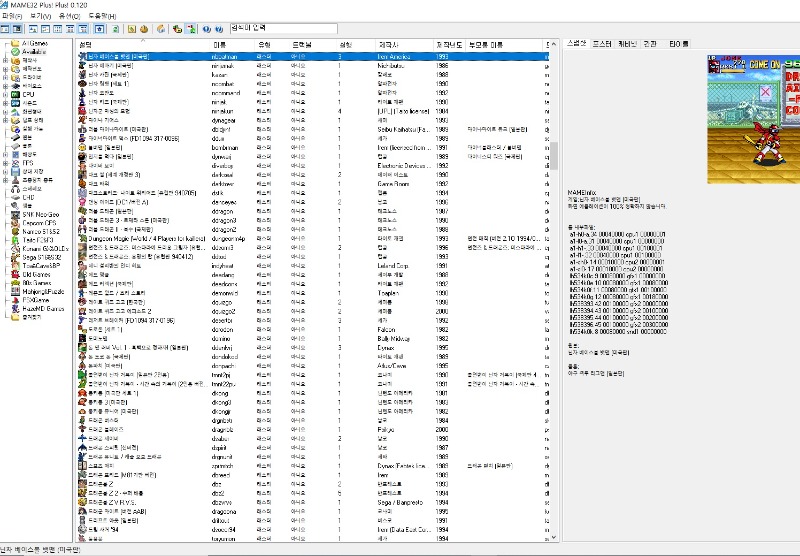Expand the CPU tree node
The height and width of the screenshot is (556, 800).
pos(6,94)
